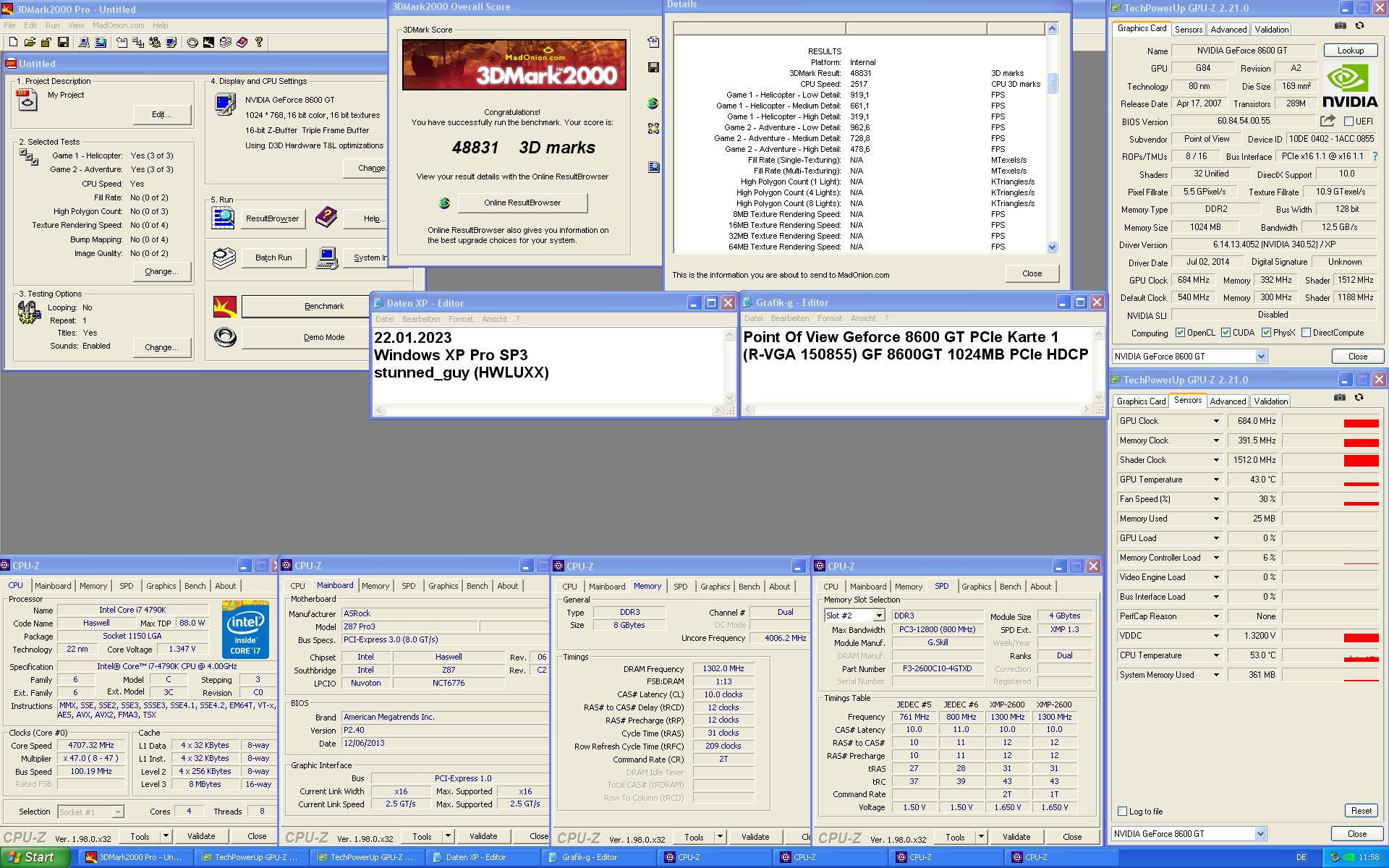The height and width of the screenshot is (868, 1389).
Task: Click the Lookup button in GPU-Z
Action: 1351,51
